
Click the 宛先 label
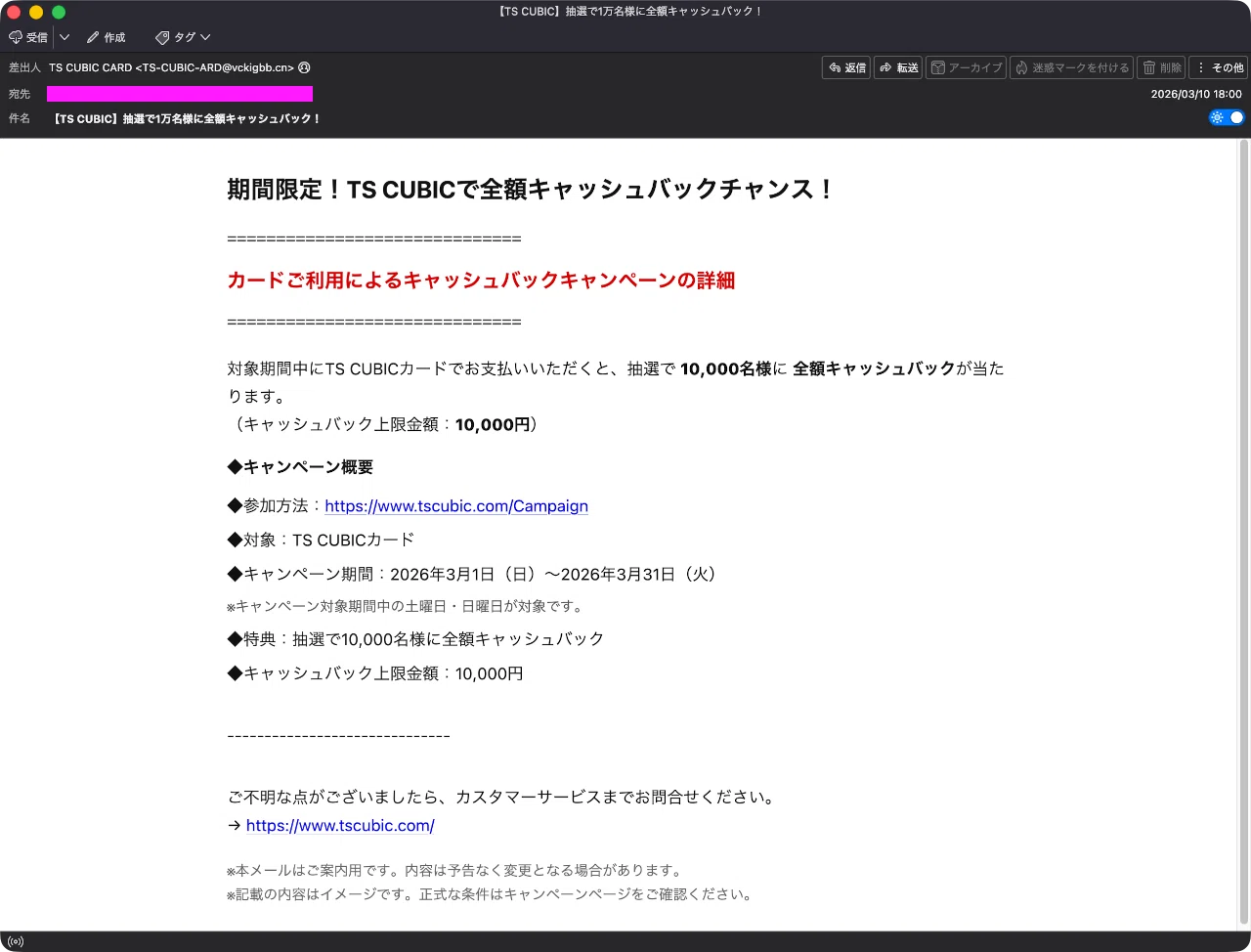point(19,94)
